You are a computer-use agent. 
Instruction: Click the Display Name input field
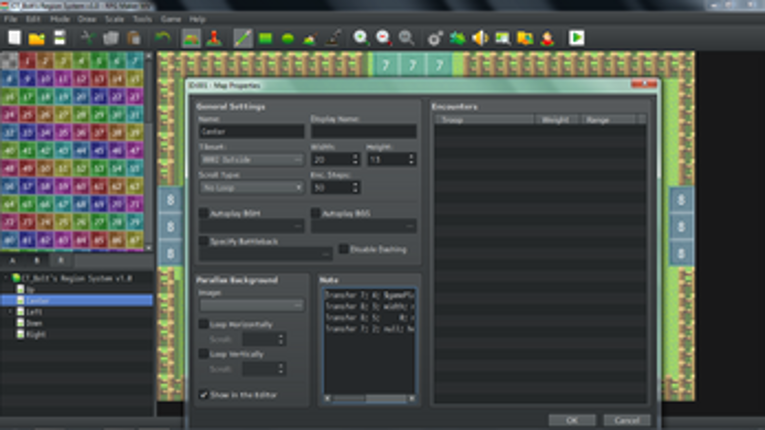point(363,131)
